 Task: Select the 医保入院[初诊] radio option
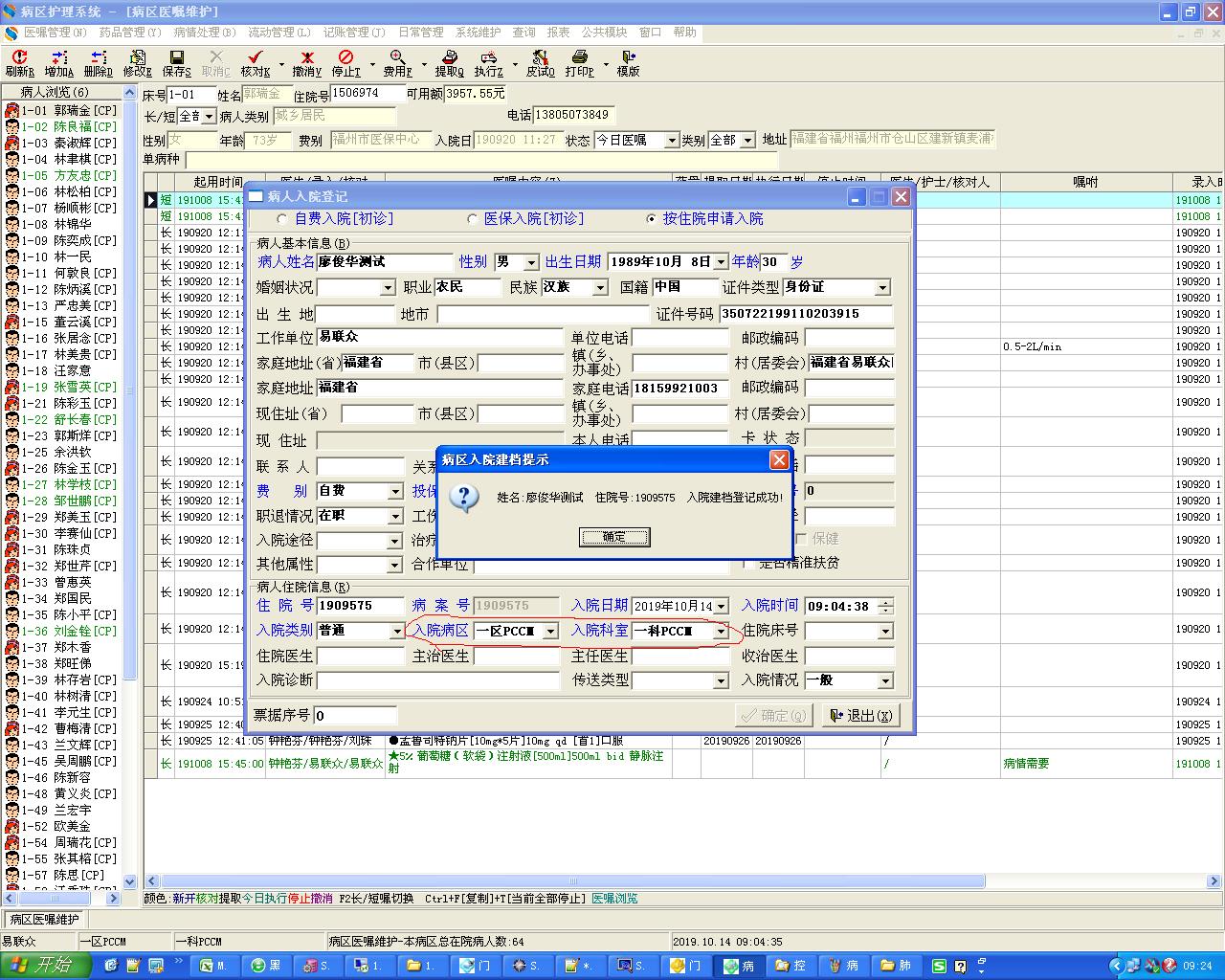click(472, 219)
